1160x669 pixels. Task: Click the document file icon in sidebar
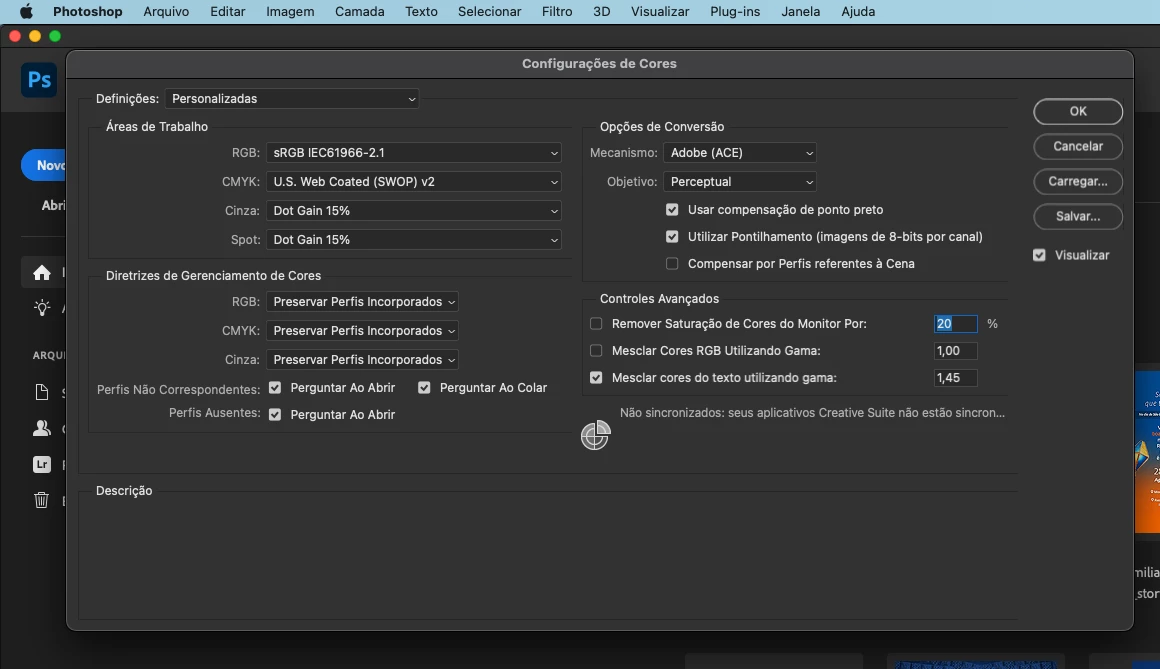pos(41,392)
